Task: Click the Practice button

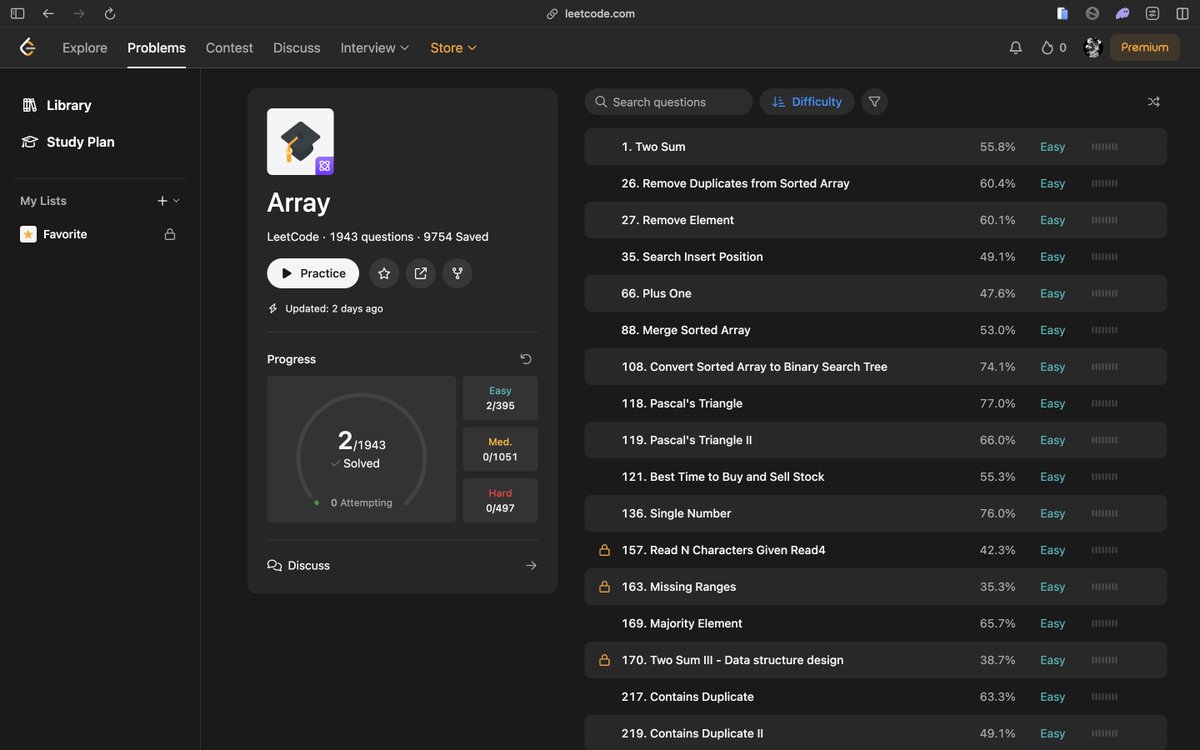Action: click(313, 273)
